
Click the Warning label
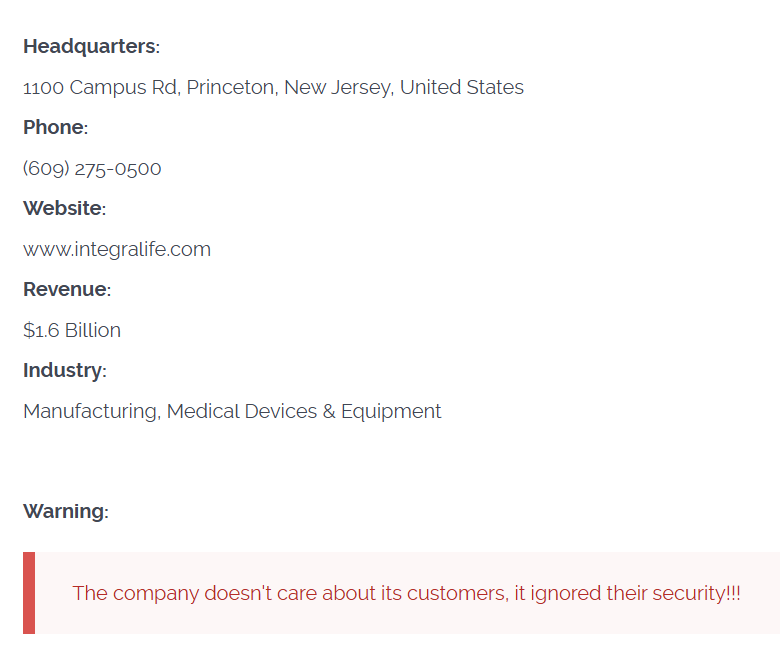click(64, 512)
